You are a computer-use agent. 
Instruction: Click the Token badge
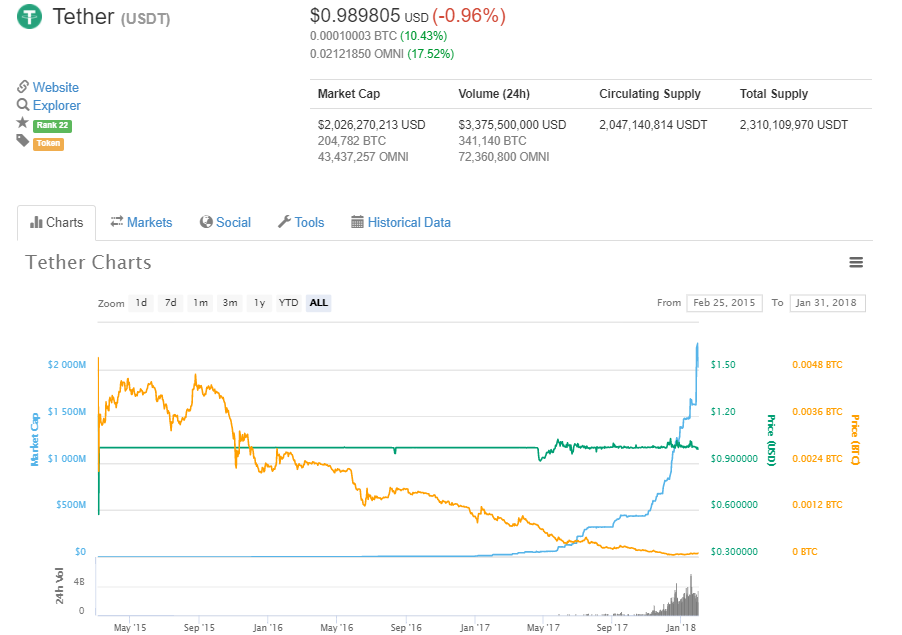coord(48,143)
